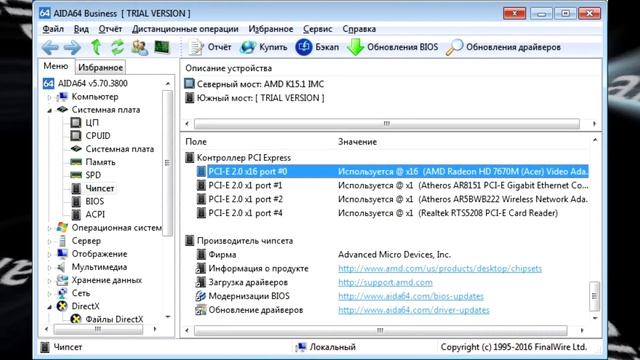Collapse the DirectX tree node

click(49, 307)
